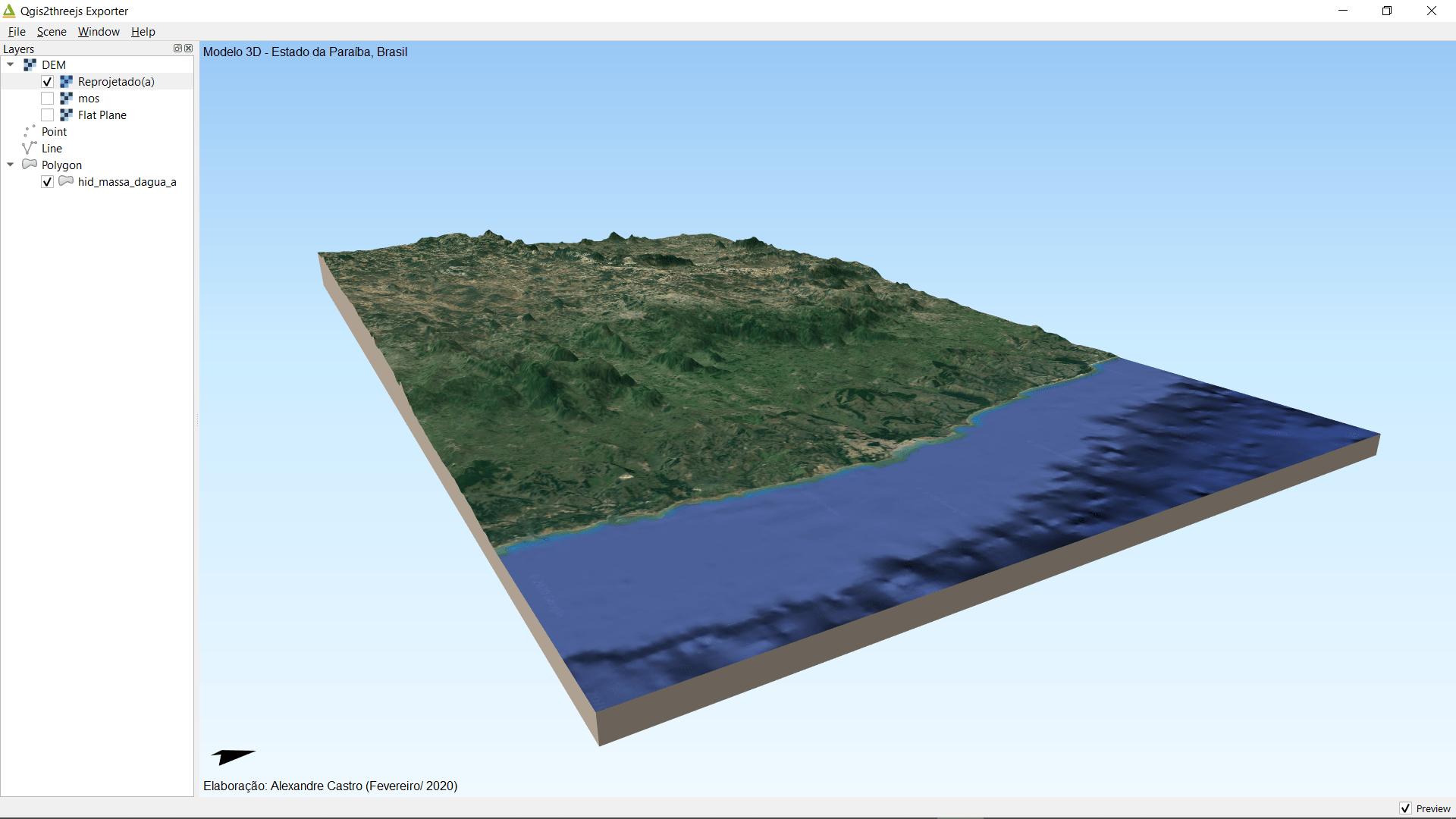This screenshot has width=1456, height=819.
Task: Collapse the Polygon group
Action: click(x=11, y=165)
